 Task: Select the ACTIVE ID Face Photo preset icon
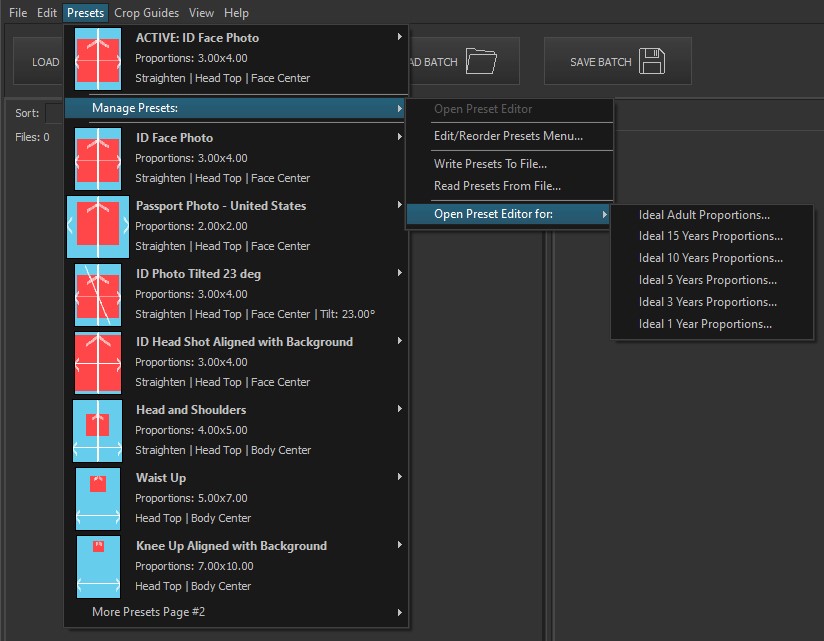tap(97, 58)
